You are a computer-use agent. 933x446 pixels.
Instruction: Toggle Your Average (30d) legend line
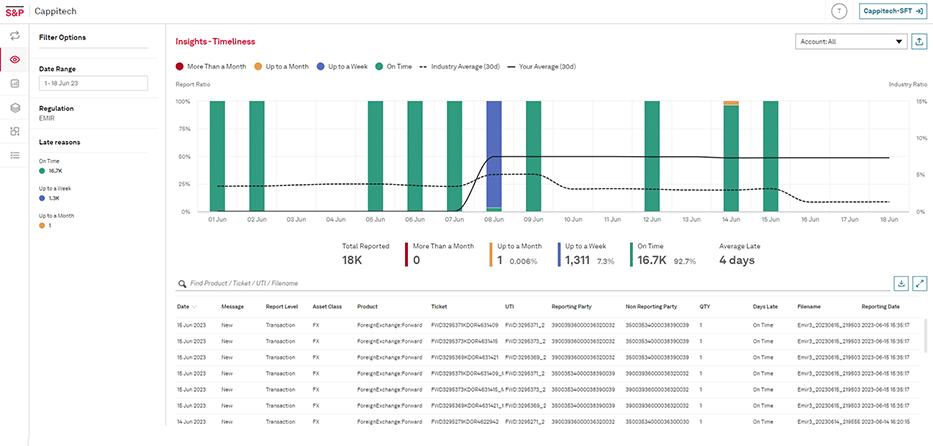[x=540, y=67]
